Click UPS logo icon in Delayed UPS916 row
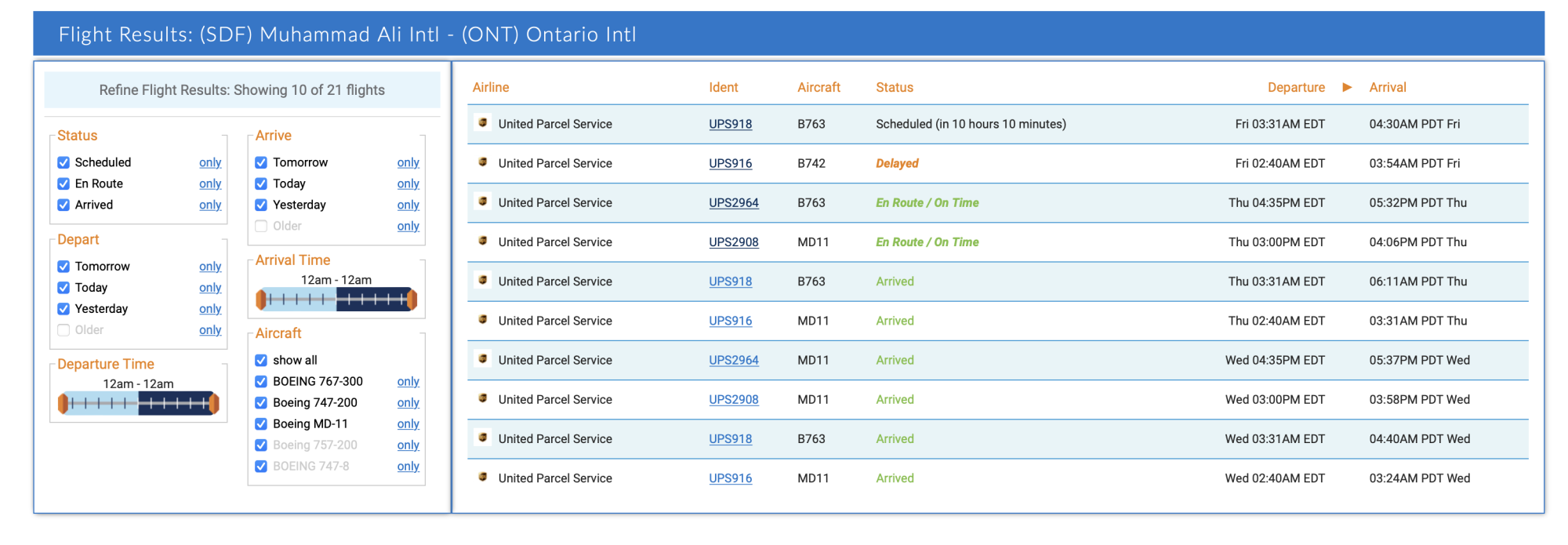Screen dimensions: 1568x545 (483, 162)
